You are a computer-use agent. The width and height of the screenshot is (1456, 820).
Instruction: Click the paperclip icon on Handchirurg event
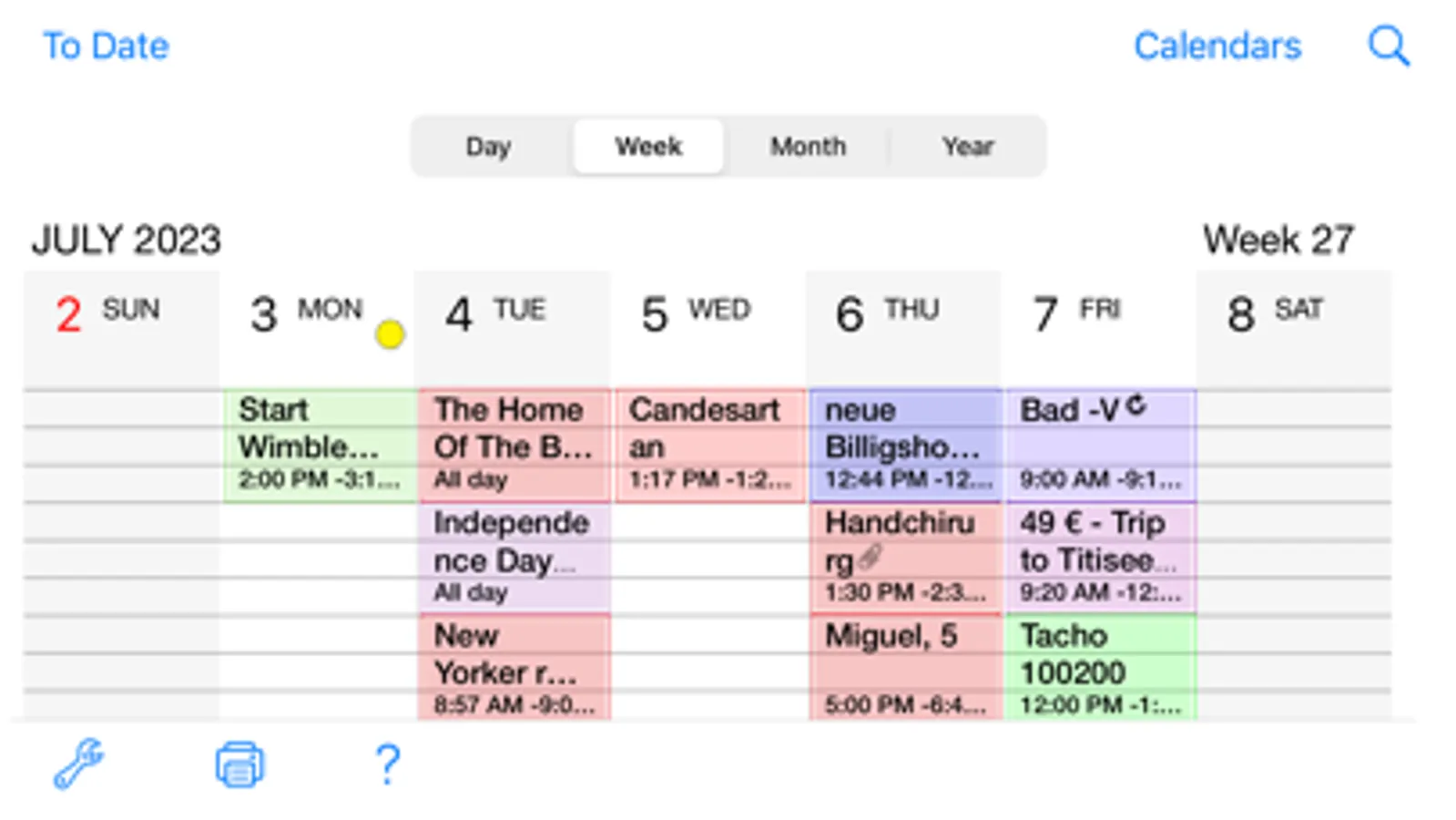pos(871,556)
